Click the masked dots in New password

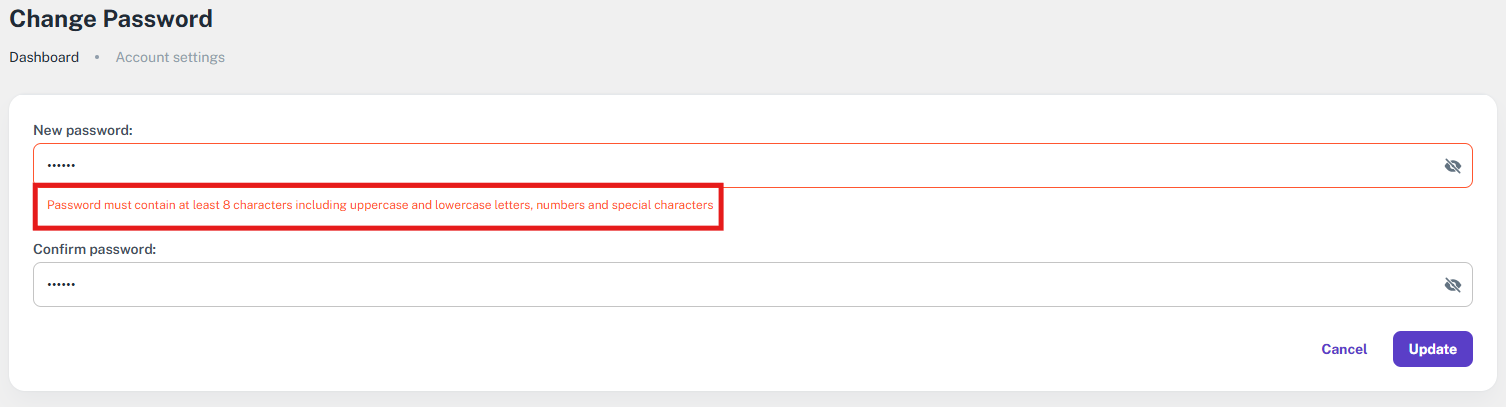tap(61, 166)
